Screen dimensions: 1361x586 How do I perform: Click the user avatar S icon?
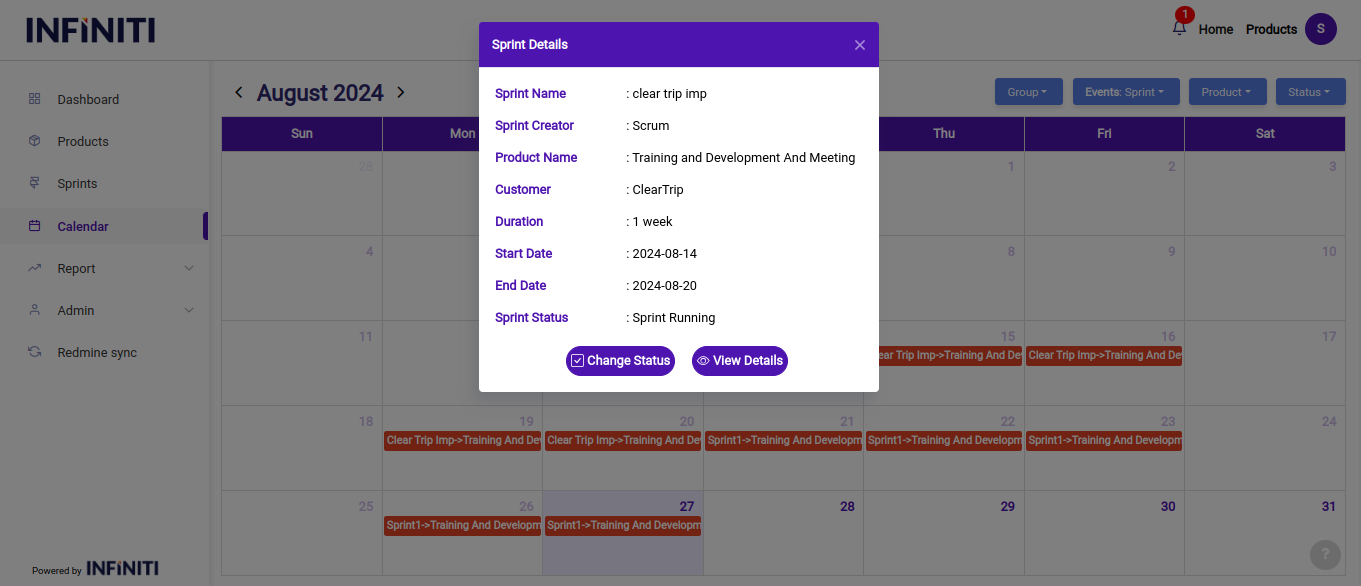[1320, 29]
